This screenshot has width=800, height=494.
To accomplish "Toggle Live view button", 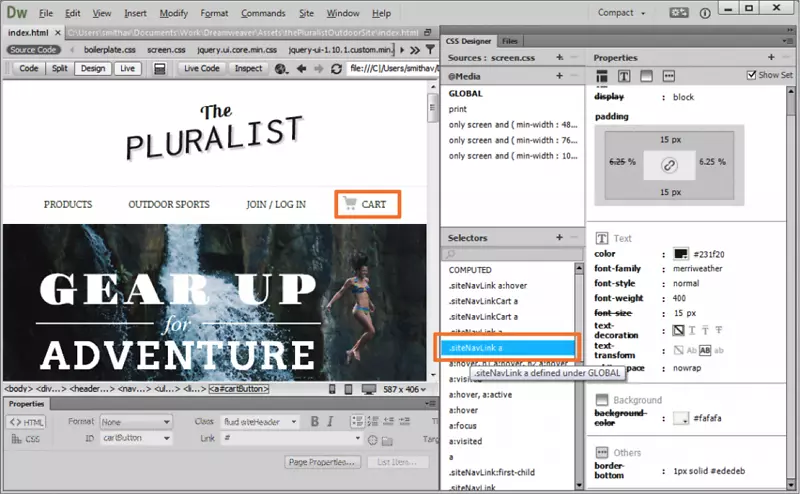I will (x=128, y=68).
